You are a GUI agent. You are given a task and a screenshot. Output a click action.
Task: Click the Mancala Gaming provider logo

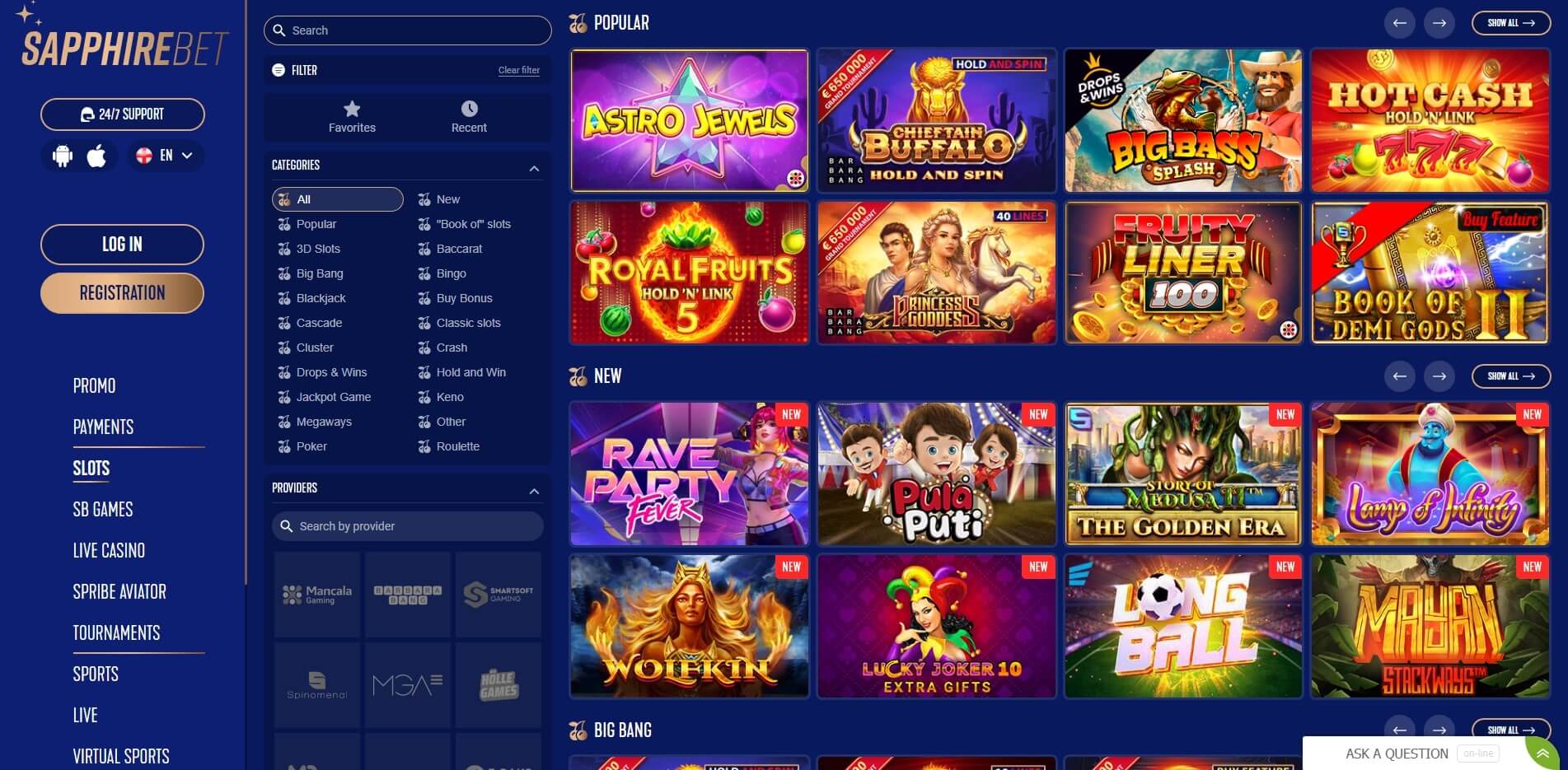[316, 593]
